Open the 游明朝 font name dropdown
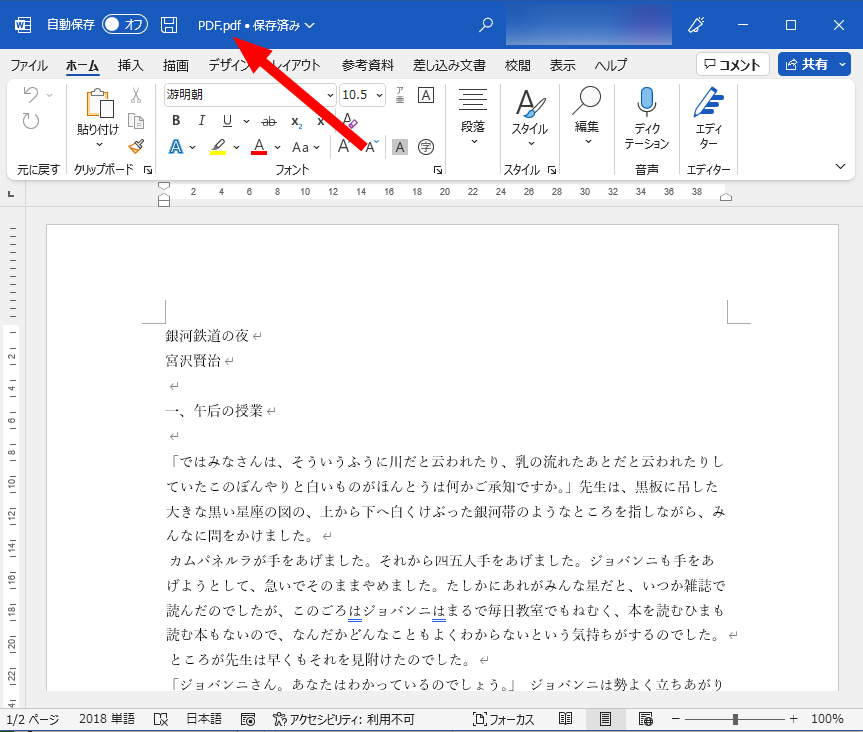This screenshot has height=732, width=863. click(330, 95)
